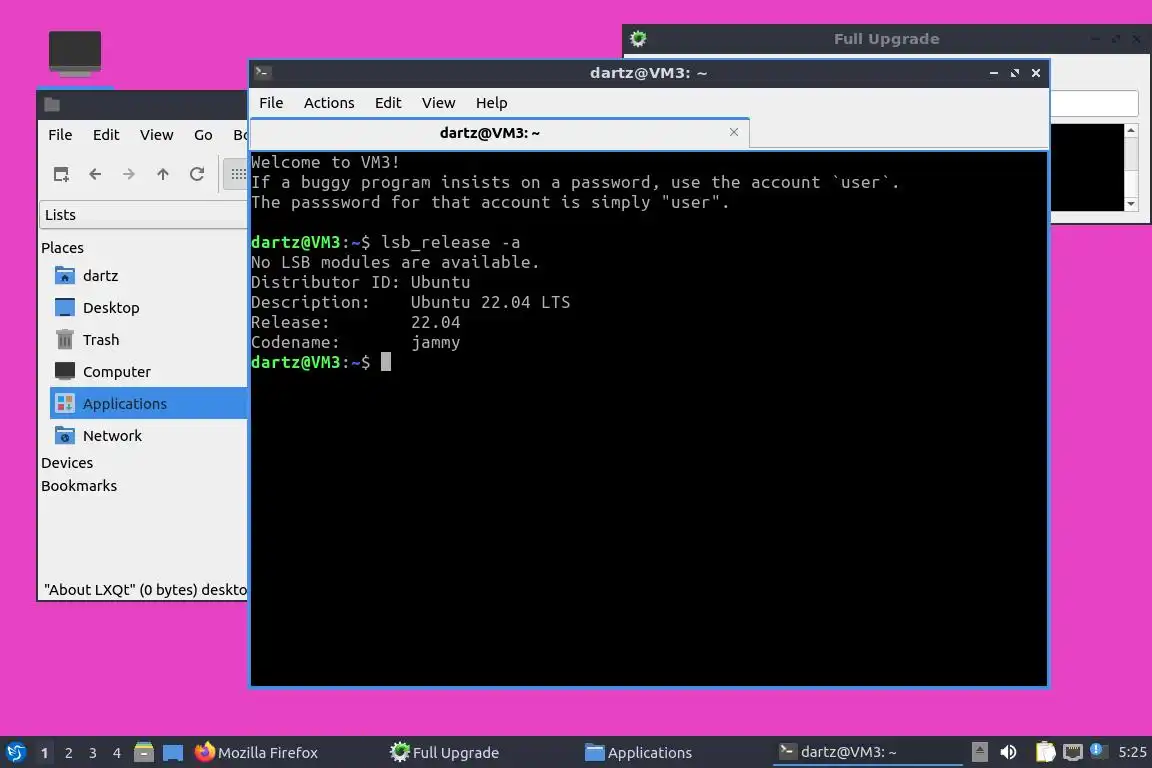The height and width of the screenshot is (768, 1152).
Task: Click new tab icon in file manager toolbar
Action: tap(61, 174)
